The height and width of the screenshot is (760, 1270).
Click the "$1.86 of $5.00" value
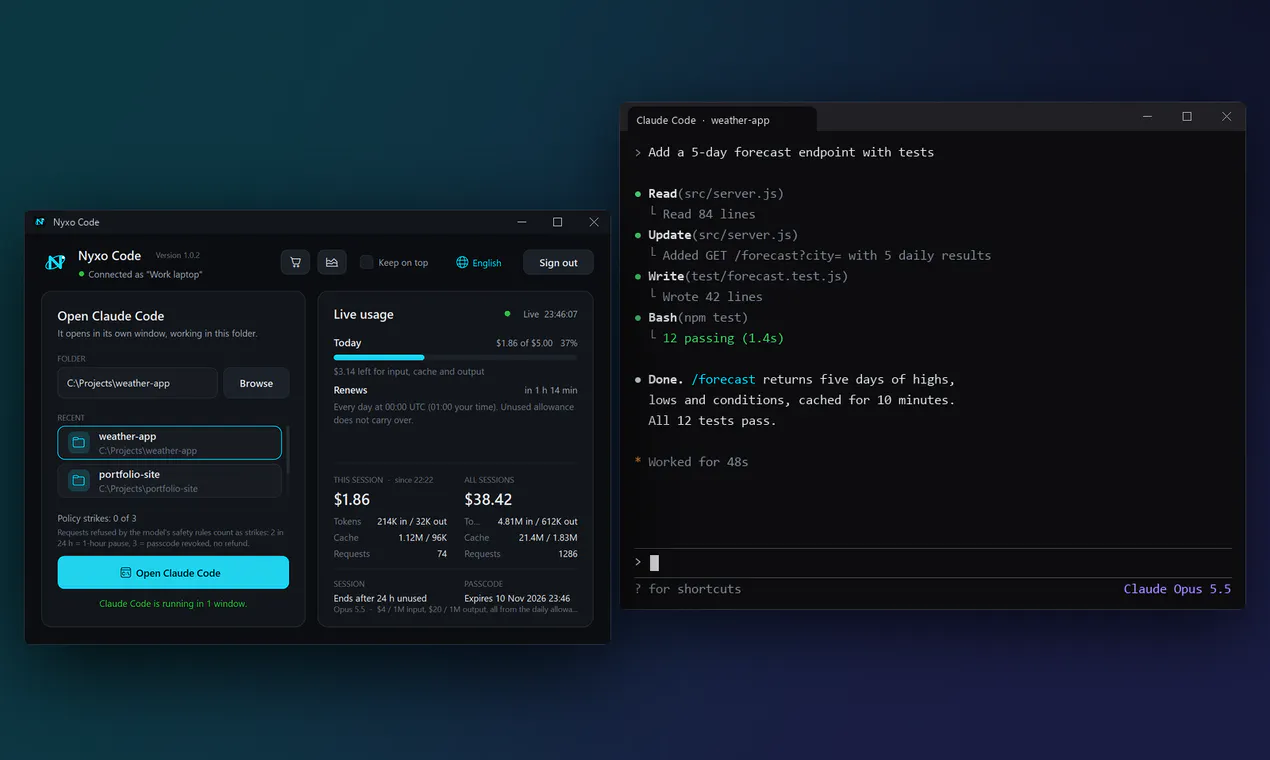click(524, 343)
